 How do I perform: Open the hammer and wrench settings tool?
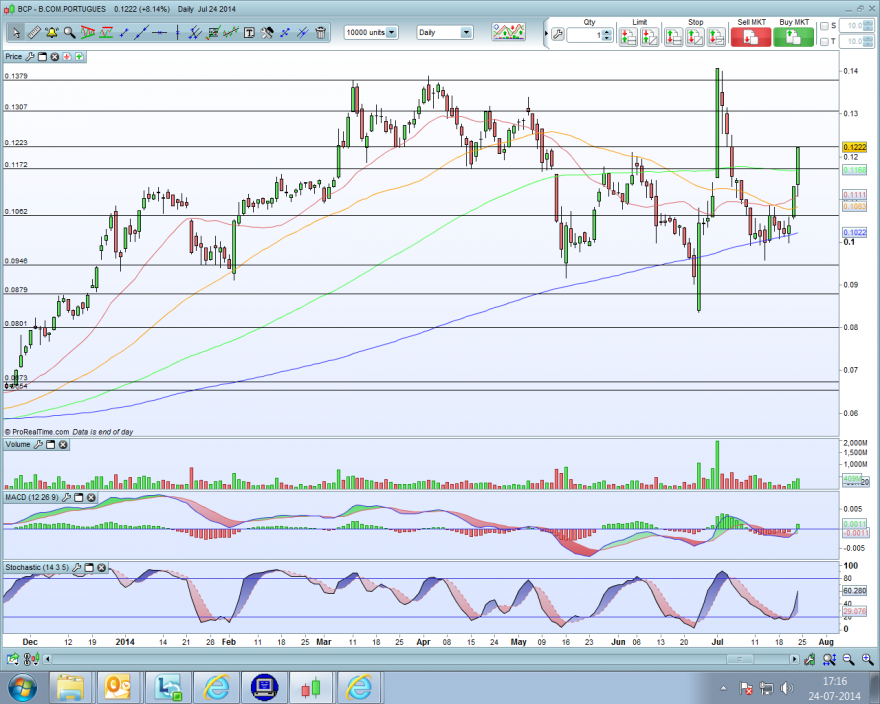click(x=267, y=33)
